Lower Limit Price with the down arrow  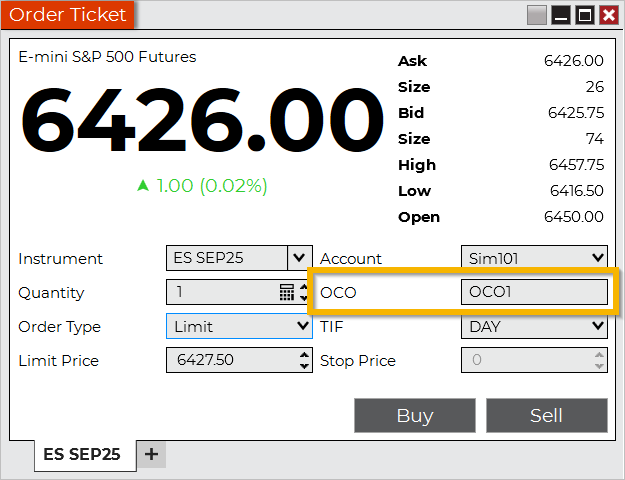(x=304, y=366)
